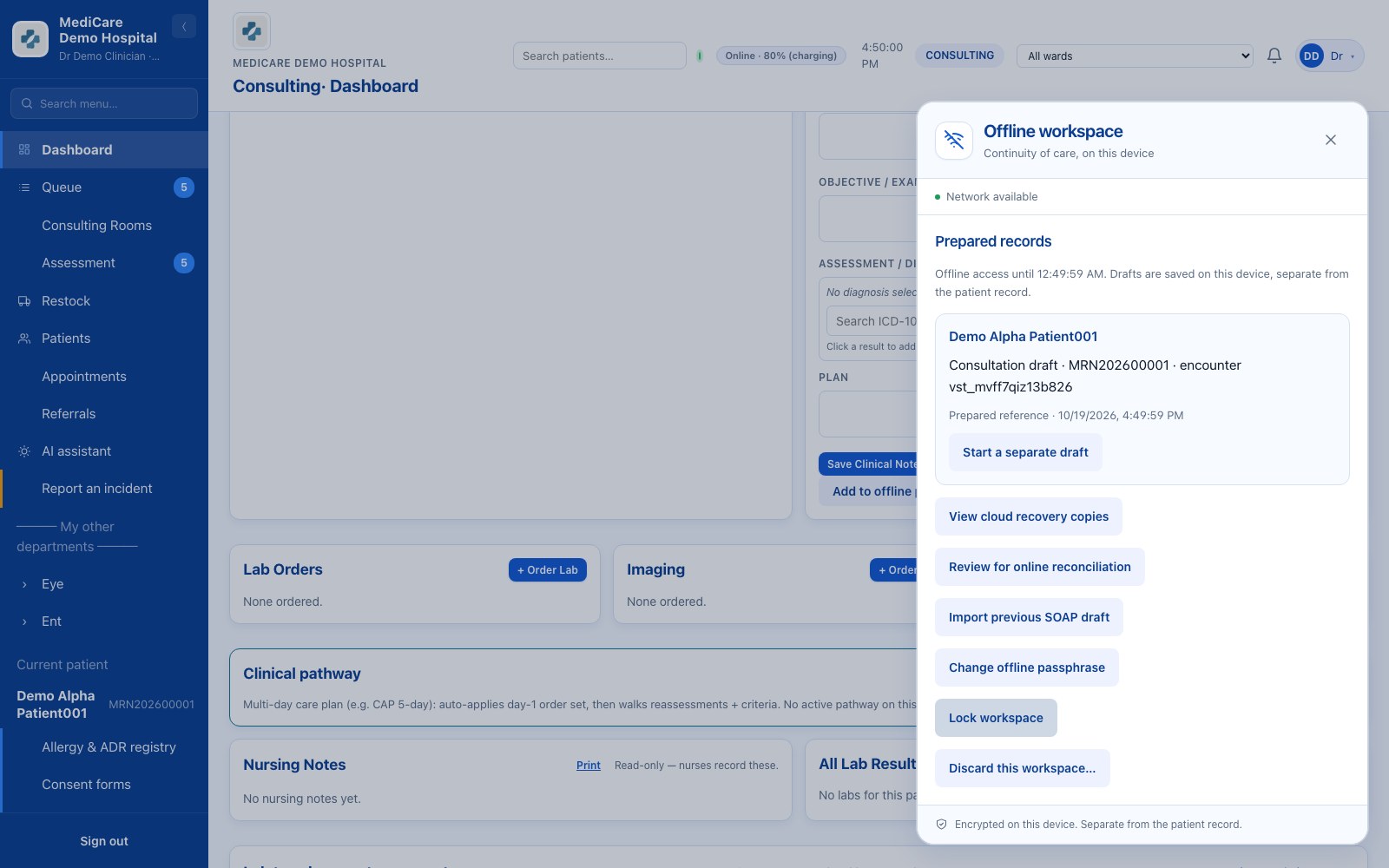This screenshot has width=1389, height=868.
Task: Focus the Search patients field
Action: [x=600, y=56]
